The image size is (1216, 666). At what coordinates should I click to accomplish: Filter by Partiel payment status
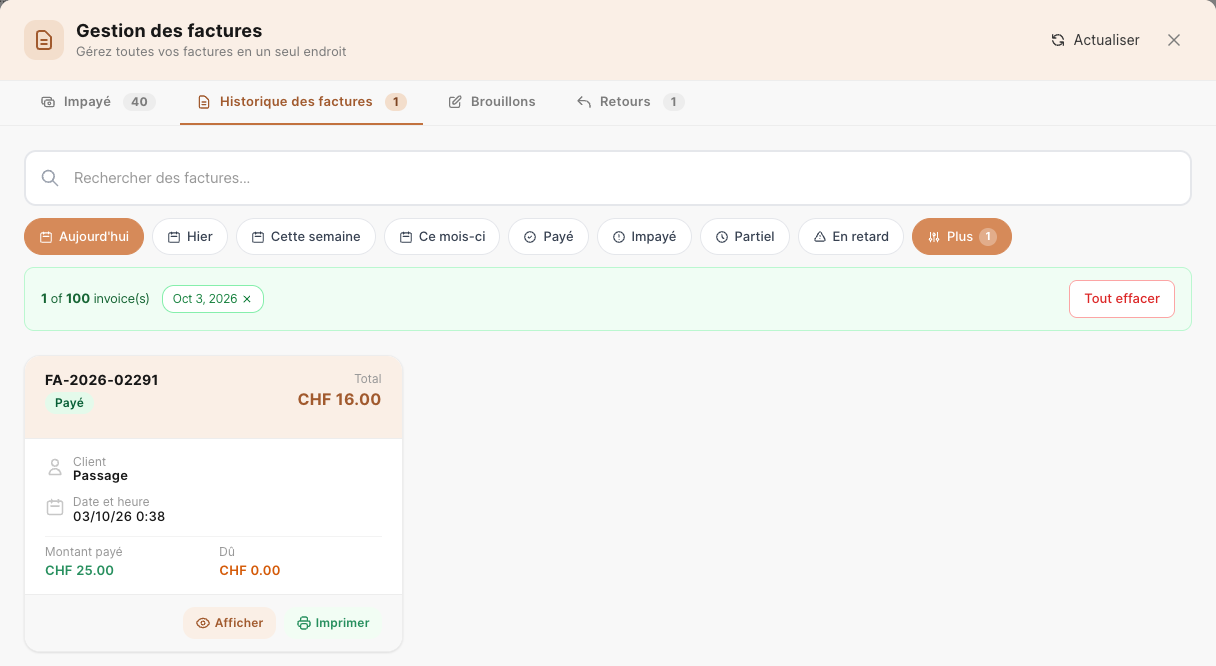click(745, 237)
